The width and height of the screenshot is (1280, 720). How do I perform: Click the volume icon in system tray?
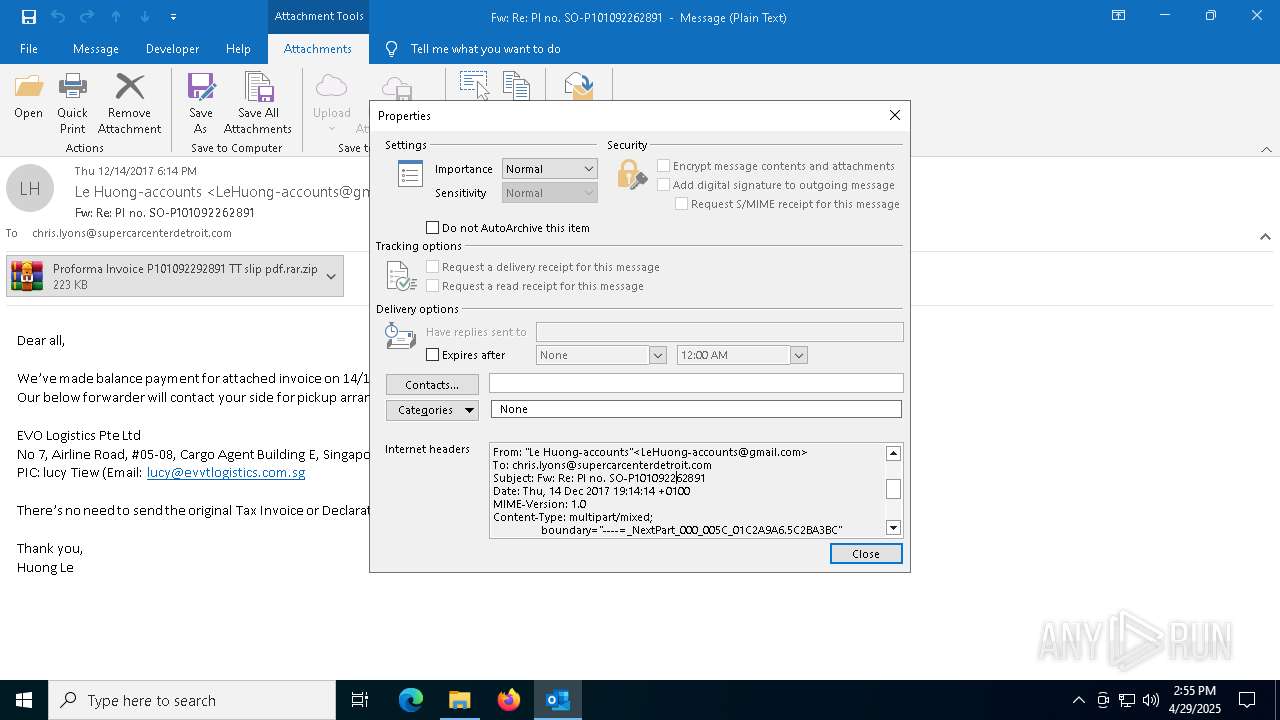coord(1151,700)
